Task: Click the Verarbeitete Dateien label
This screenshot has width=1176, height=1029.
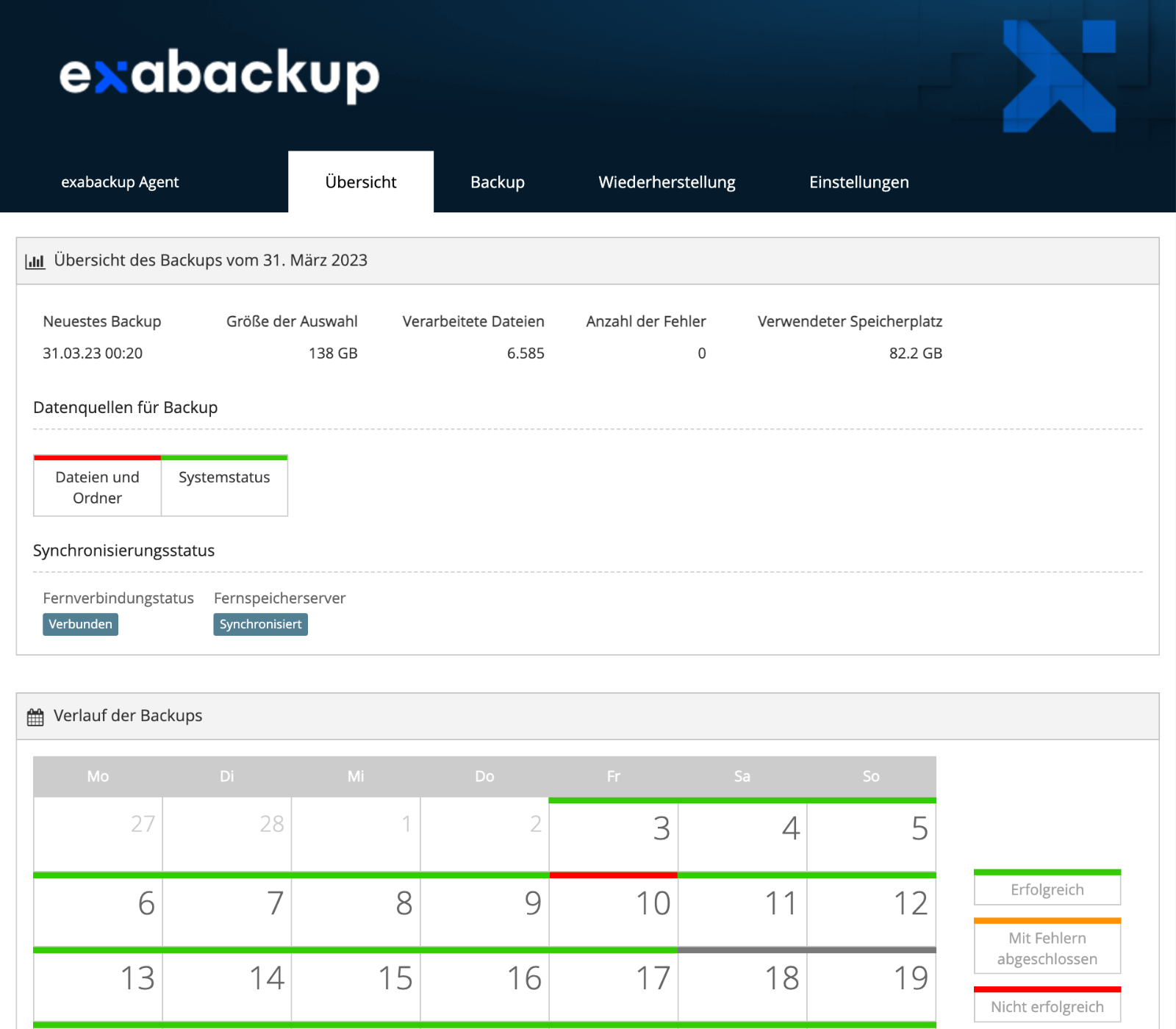Action: click(473, 321)
